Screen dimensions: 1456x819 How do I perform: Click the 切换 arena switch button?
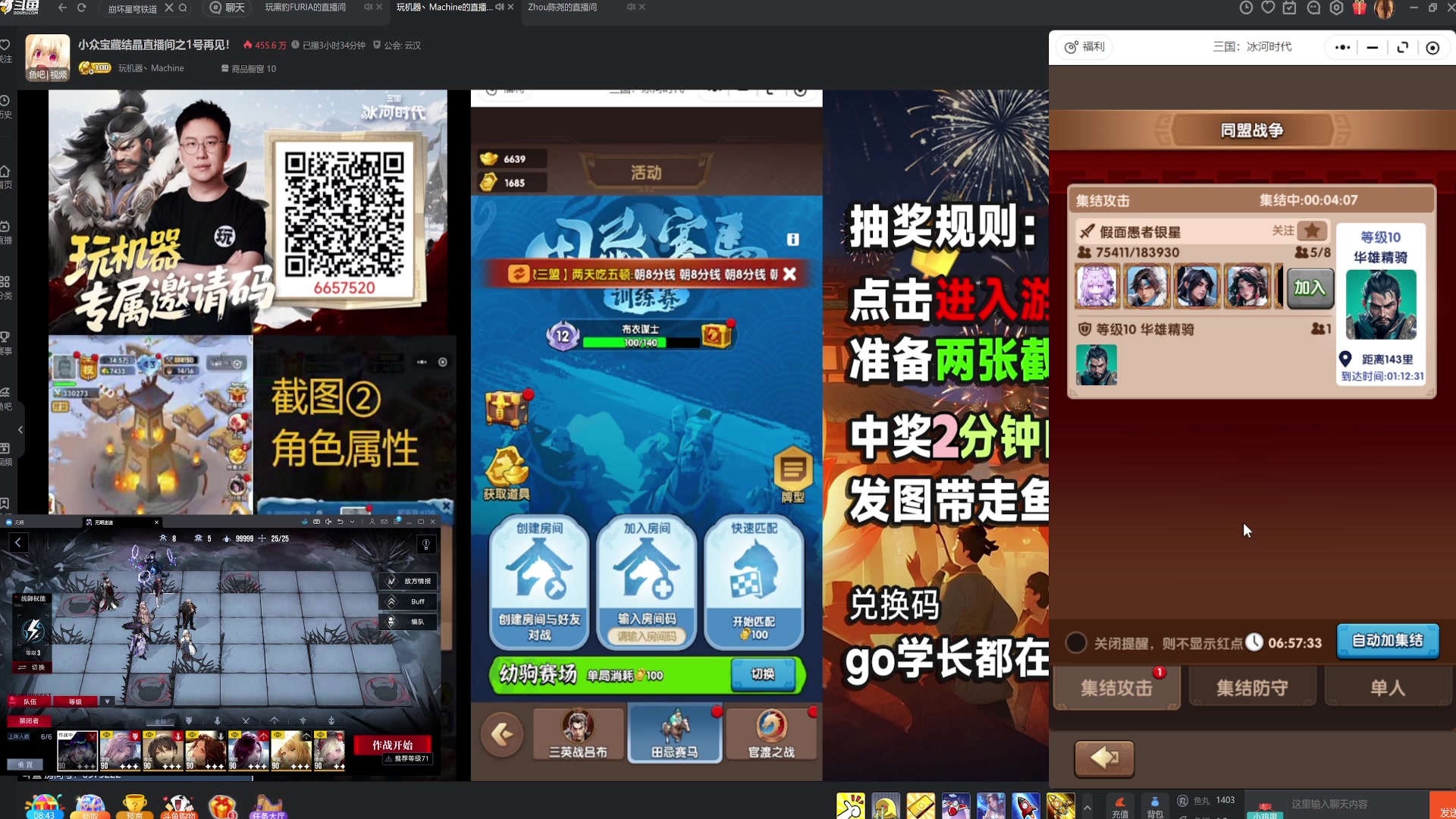763,674
